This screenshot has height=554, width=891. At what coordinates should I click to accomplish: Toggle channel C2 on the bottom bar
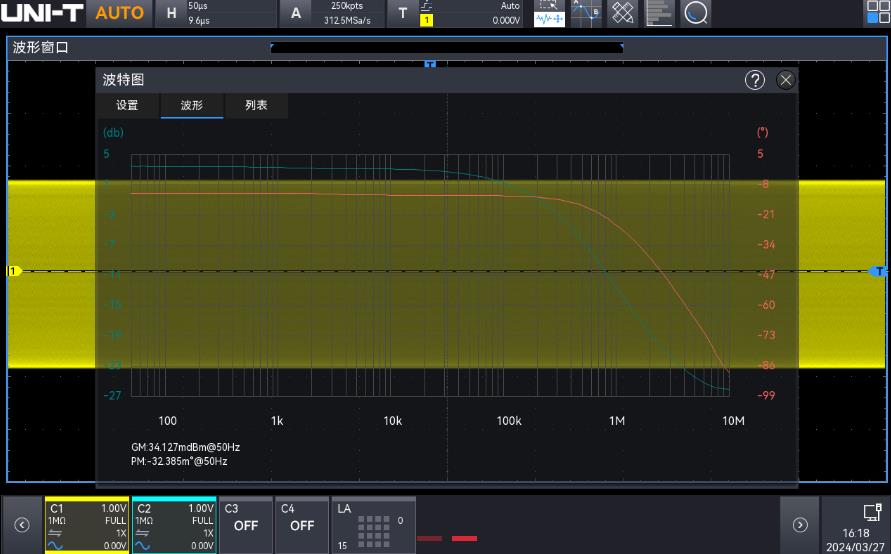174,525
